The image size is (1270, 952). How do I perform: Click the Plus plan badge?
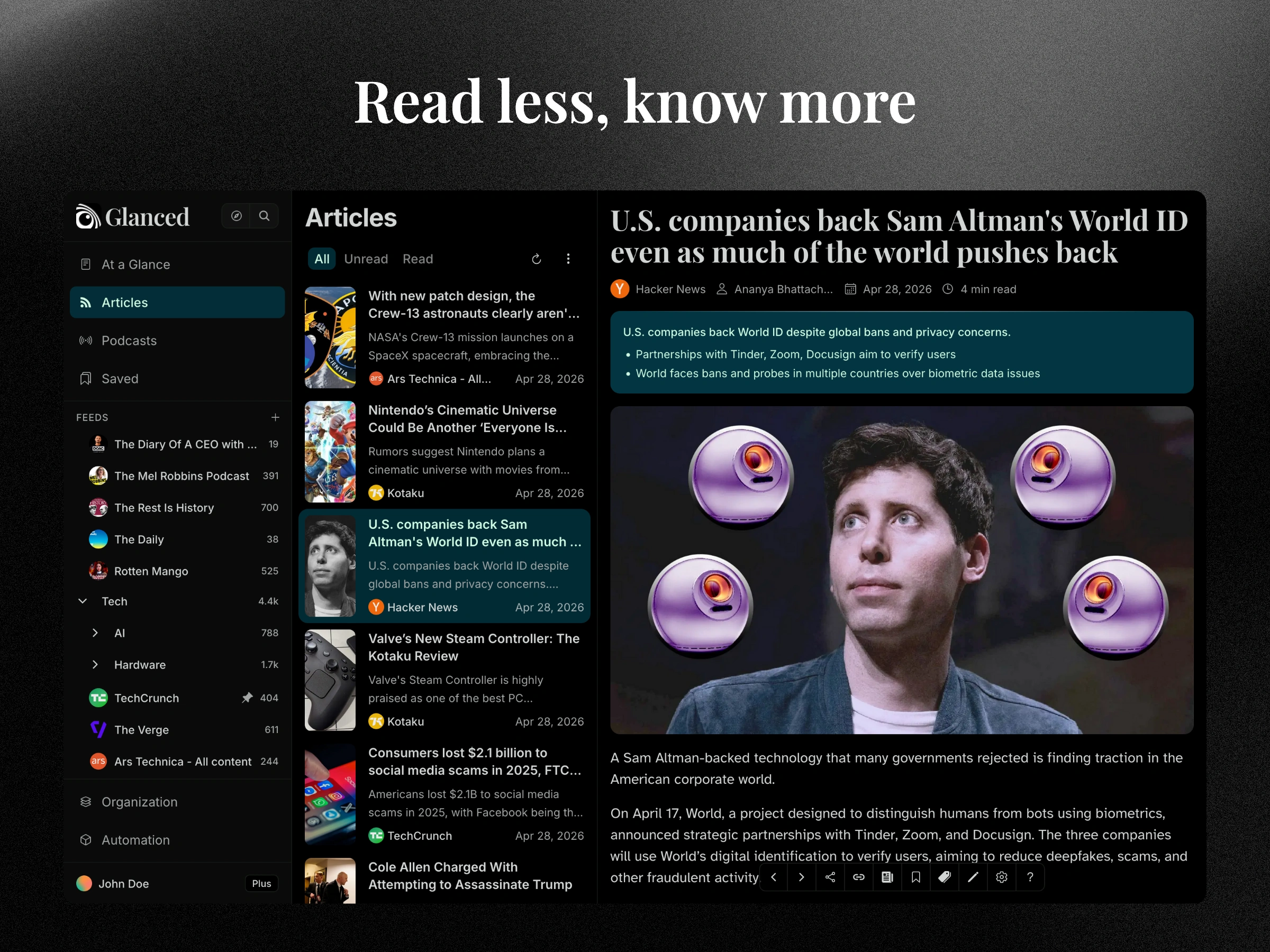261,883
